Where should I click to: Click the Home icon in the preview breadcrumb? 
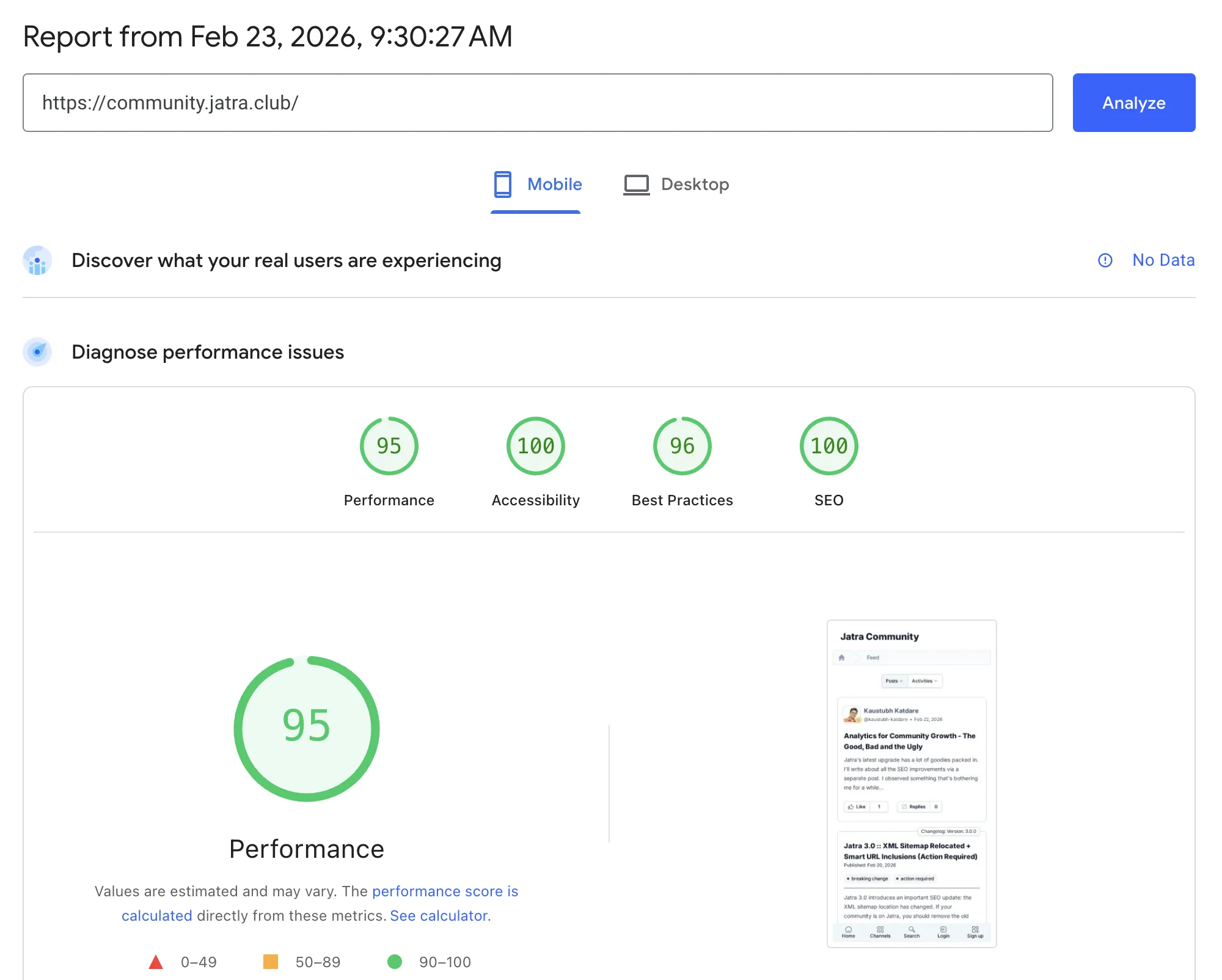(x=842, y=658)
